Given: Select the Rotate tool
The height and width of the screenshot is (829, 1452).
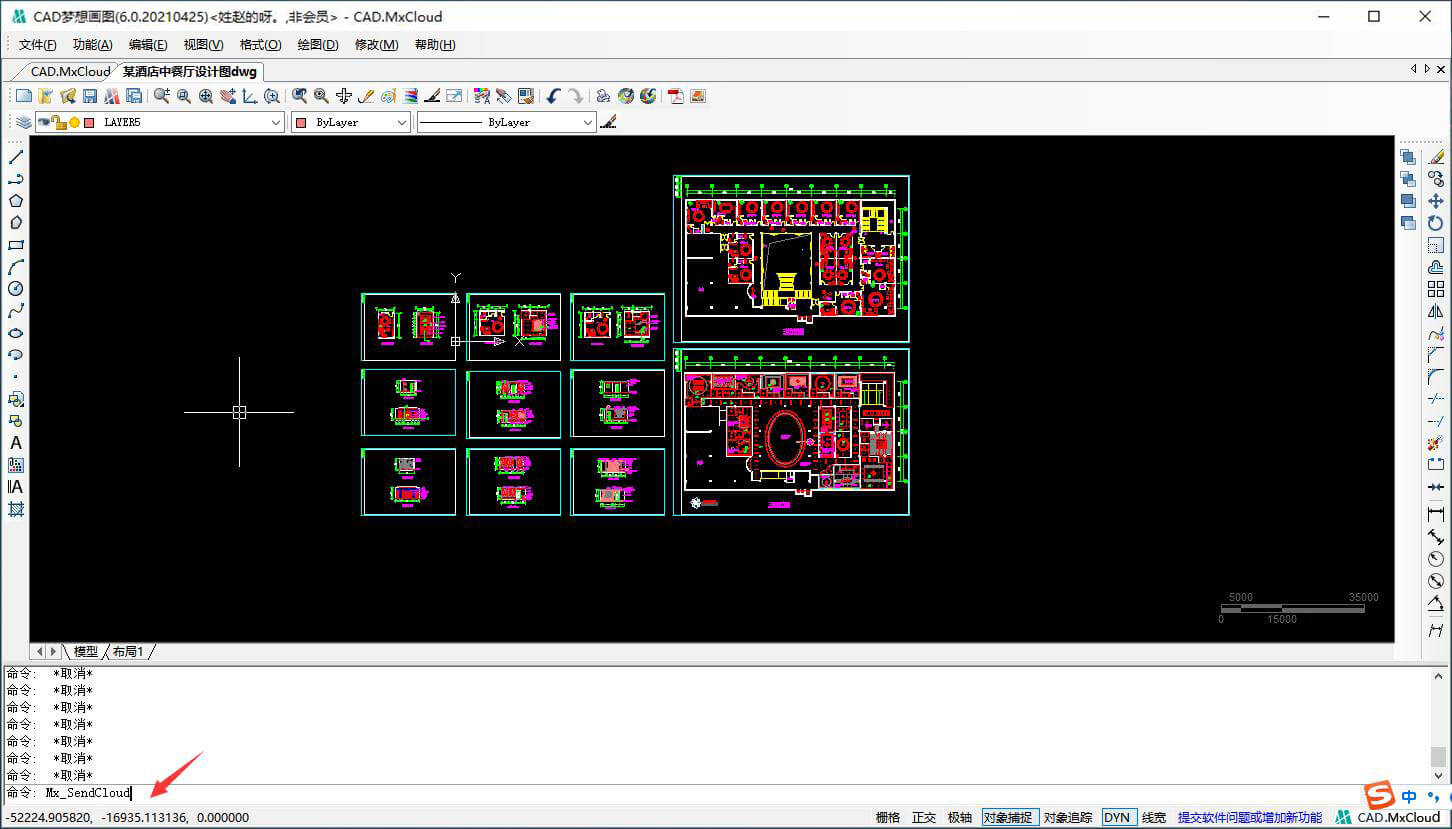Looking at the screenshot, I should 1436,223.
